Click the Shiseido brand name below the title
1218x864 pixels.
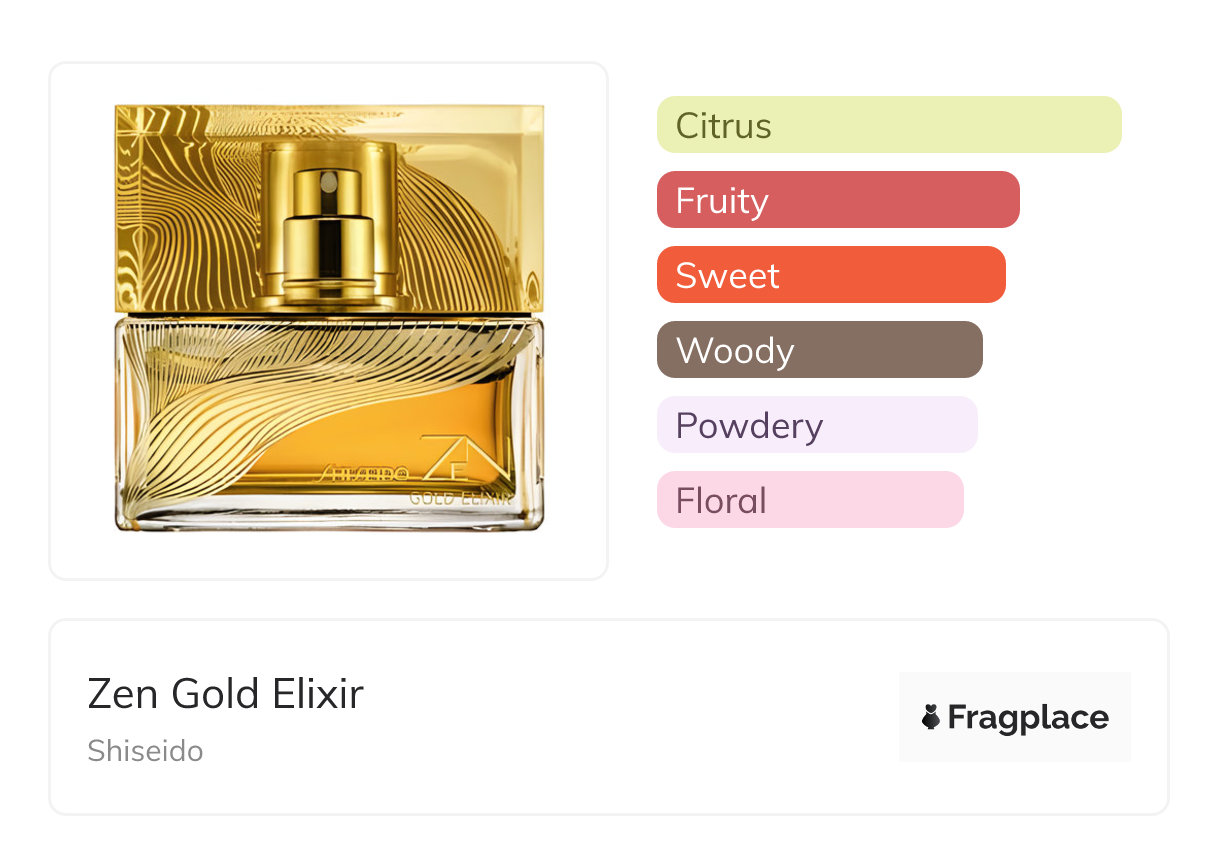click(x=145, y=751)
